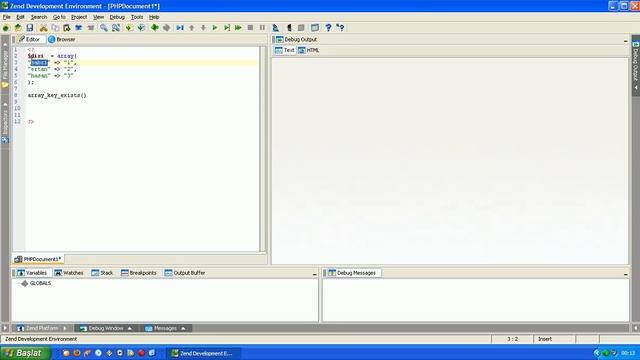Click the Cut scissors icon
The height and width of the screenshot is (360, 640).
tap(43, 28)
